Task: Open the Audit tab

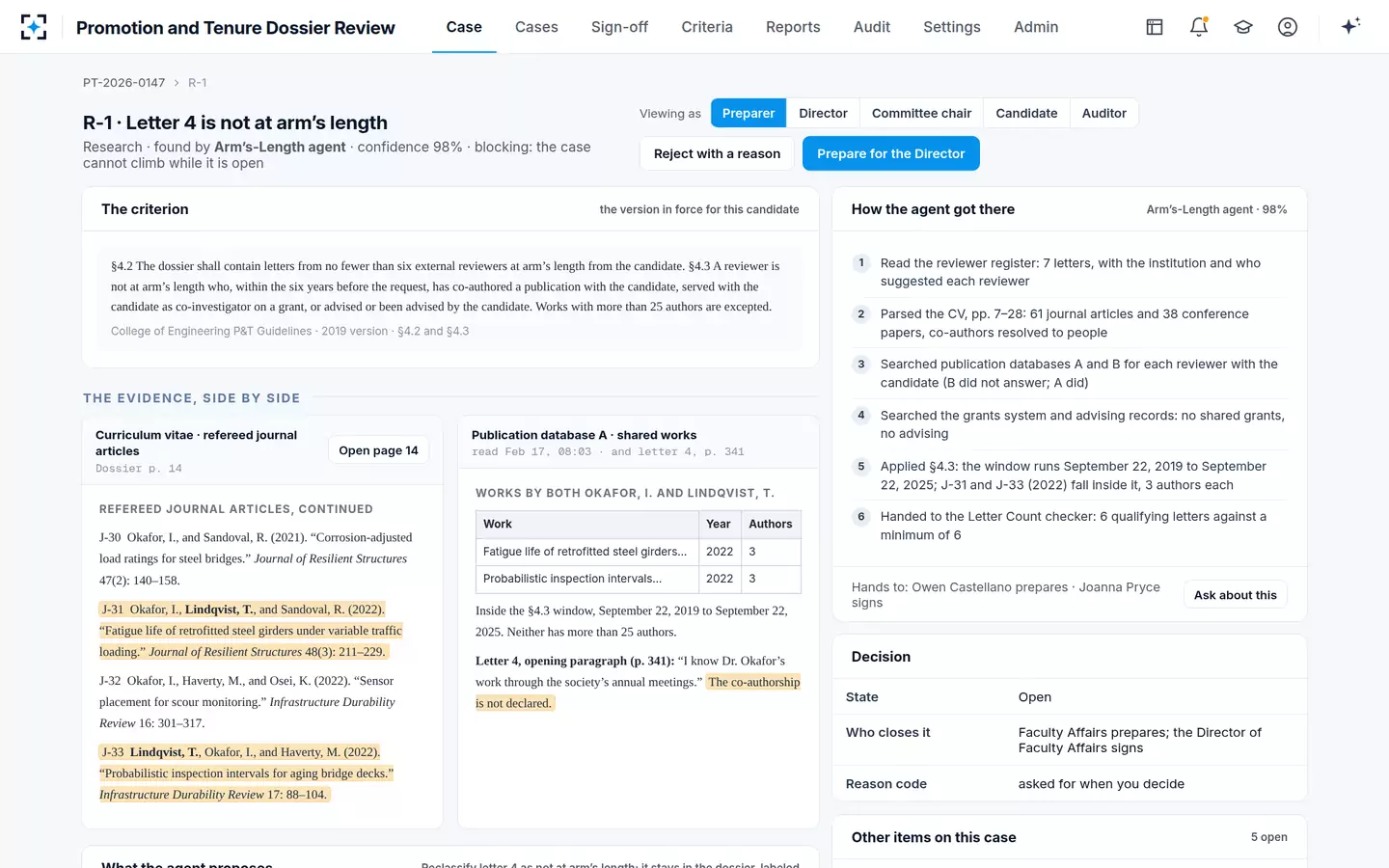Action: point(872,27)
